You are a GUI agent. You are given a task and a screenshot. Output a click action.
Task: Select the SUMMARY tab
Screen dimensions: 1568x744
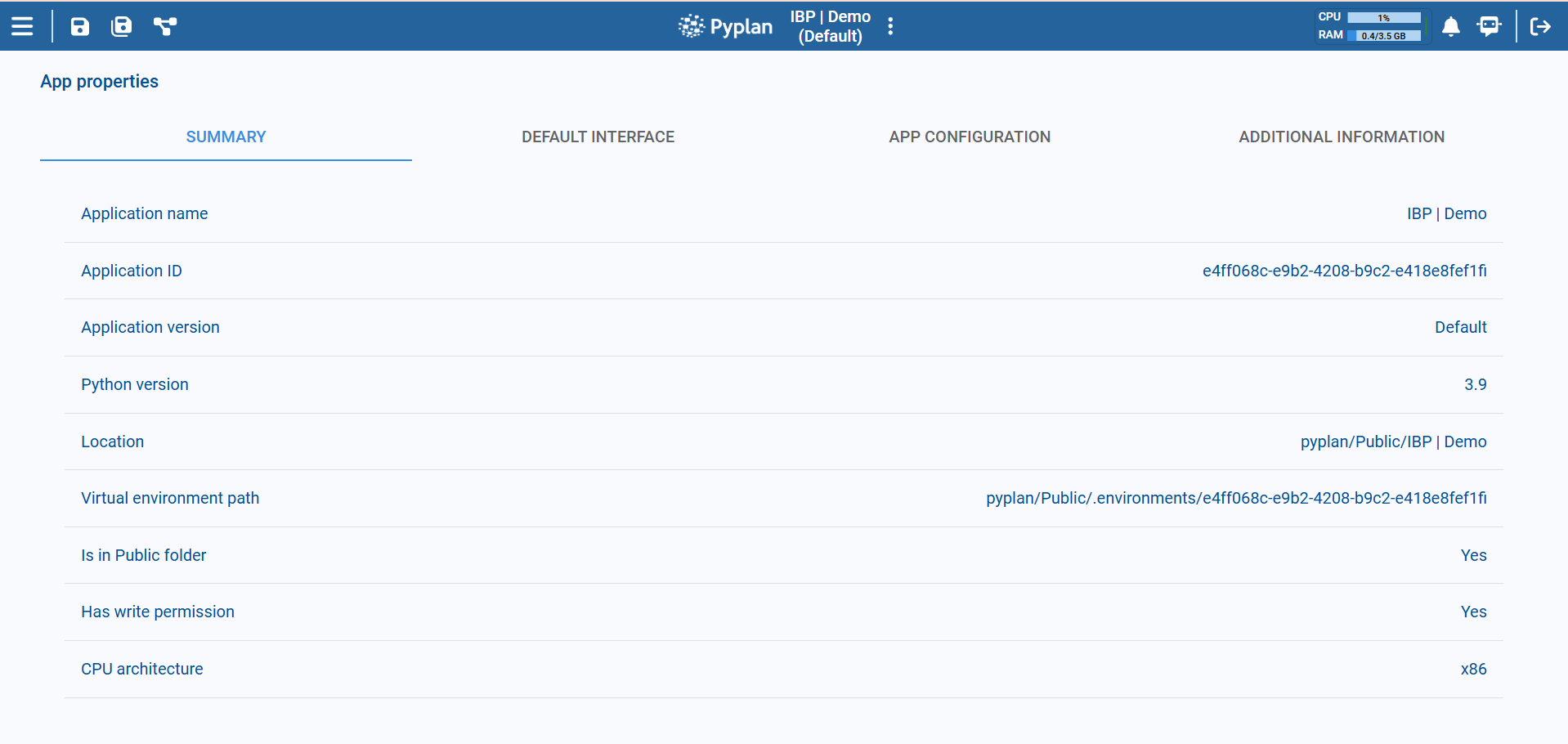point(226,137)
